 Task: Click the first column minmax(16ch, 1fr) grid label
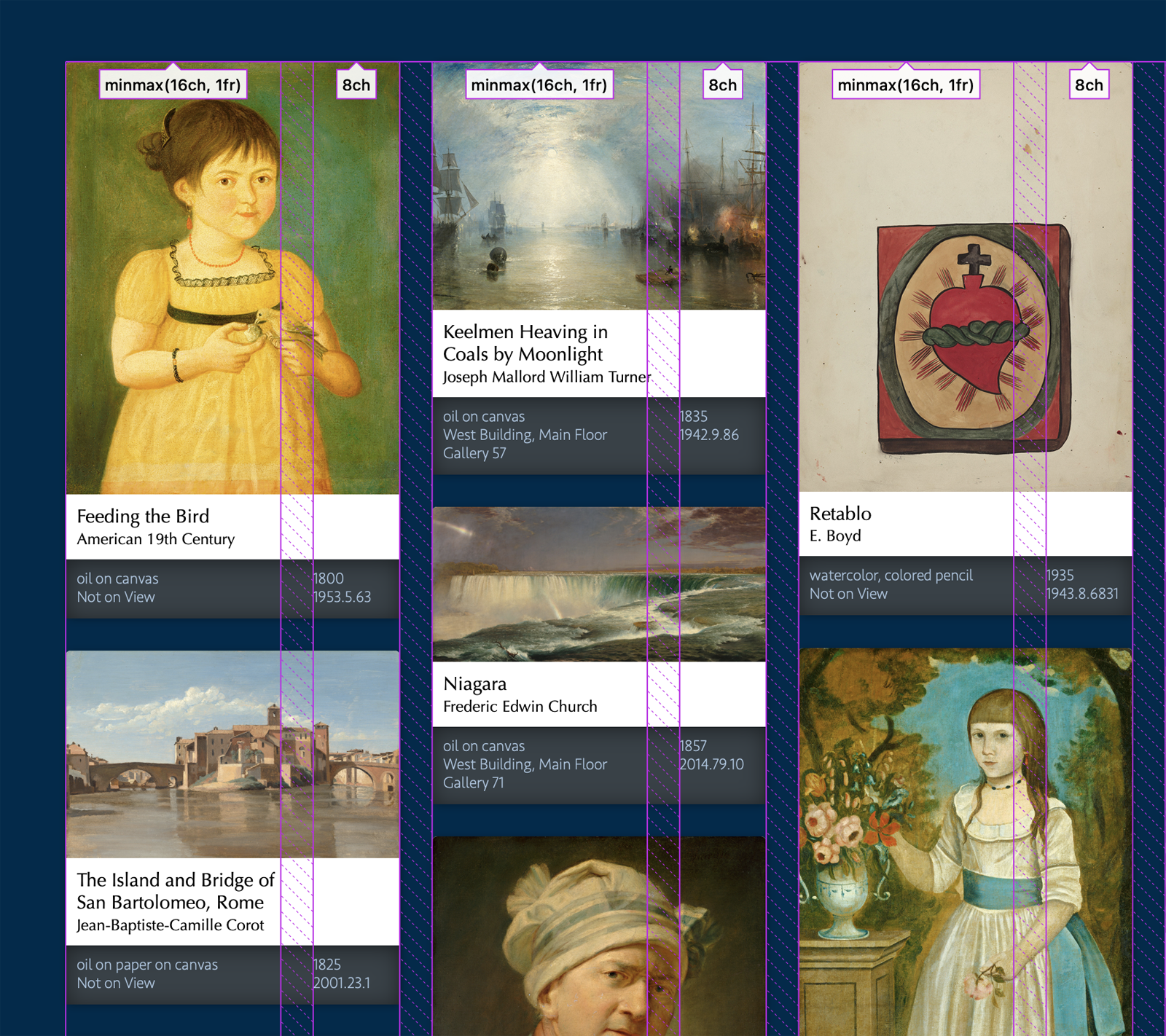[173, 85]
